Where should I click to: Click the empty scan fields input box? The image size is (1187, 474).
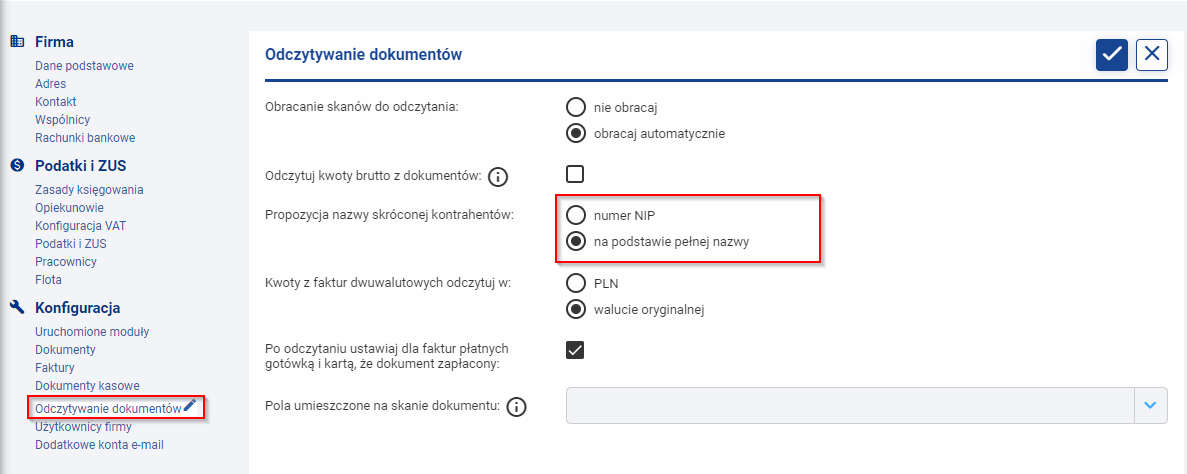[x=850, y=405]
